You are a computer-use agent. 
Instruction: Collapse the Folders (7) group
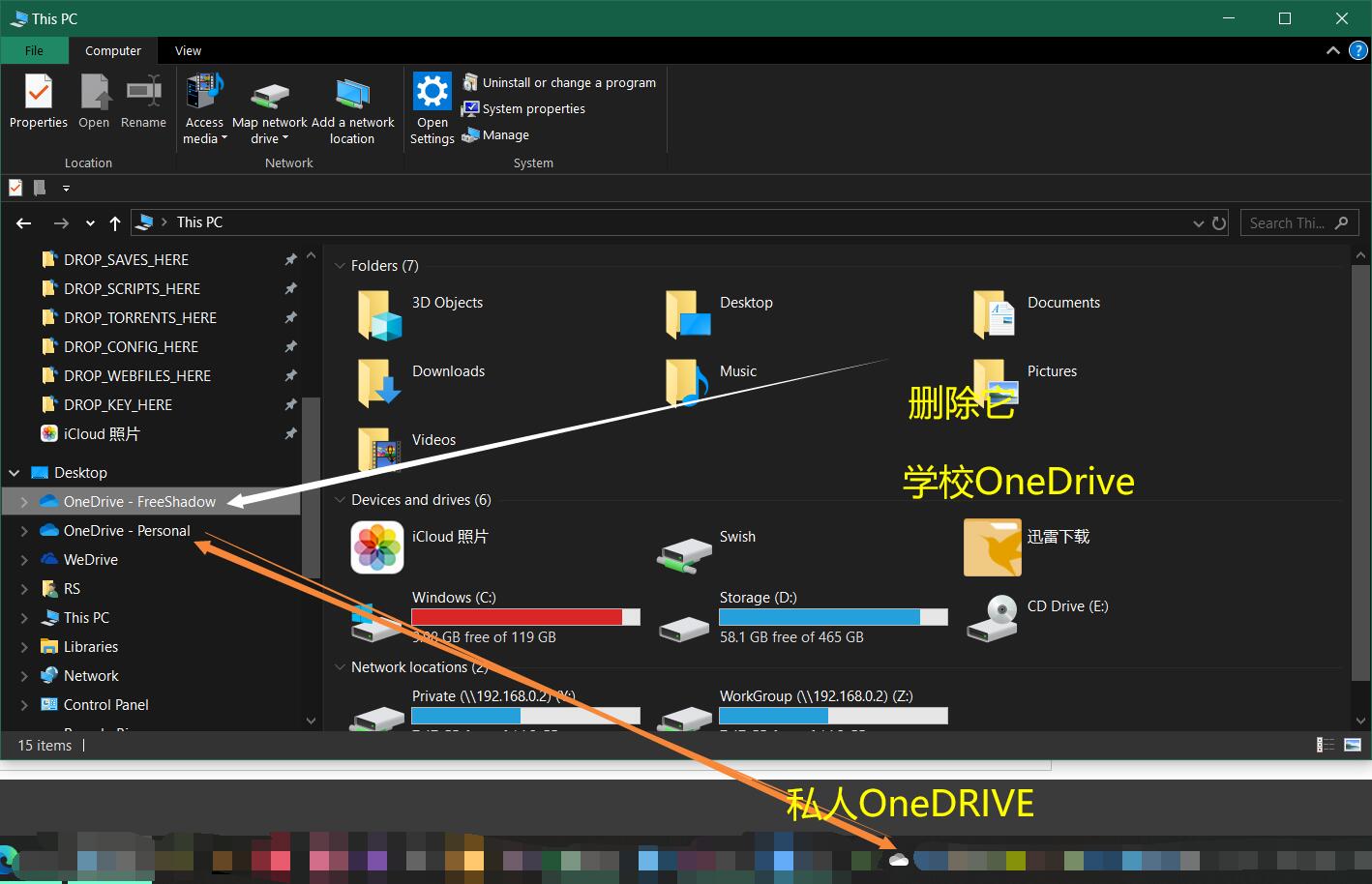click(x=340, y=266)
